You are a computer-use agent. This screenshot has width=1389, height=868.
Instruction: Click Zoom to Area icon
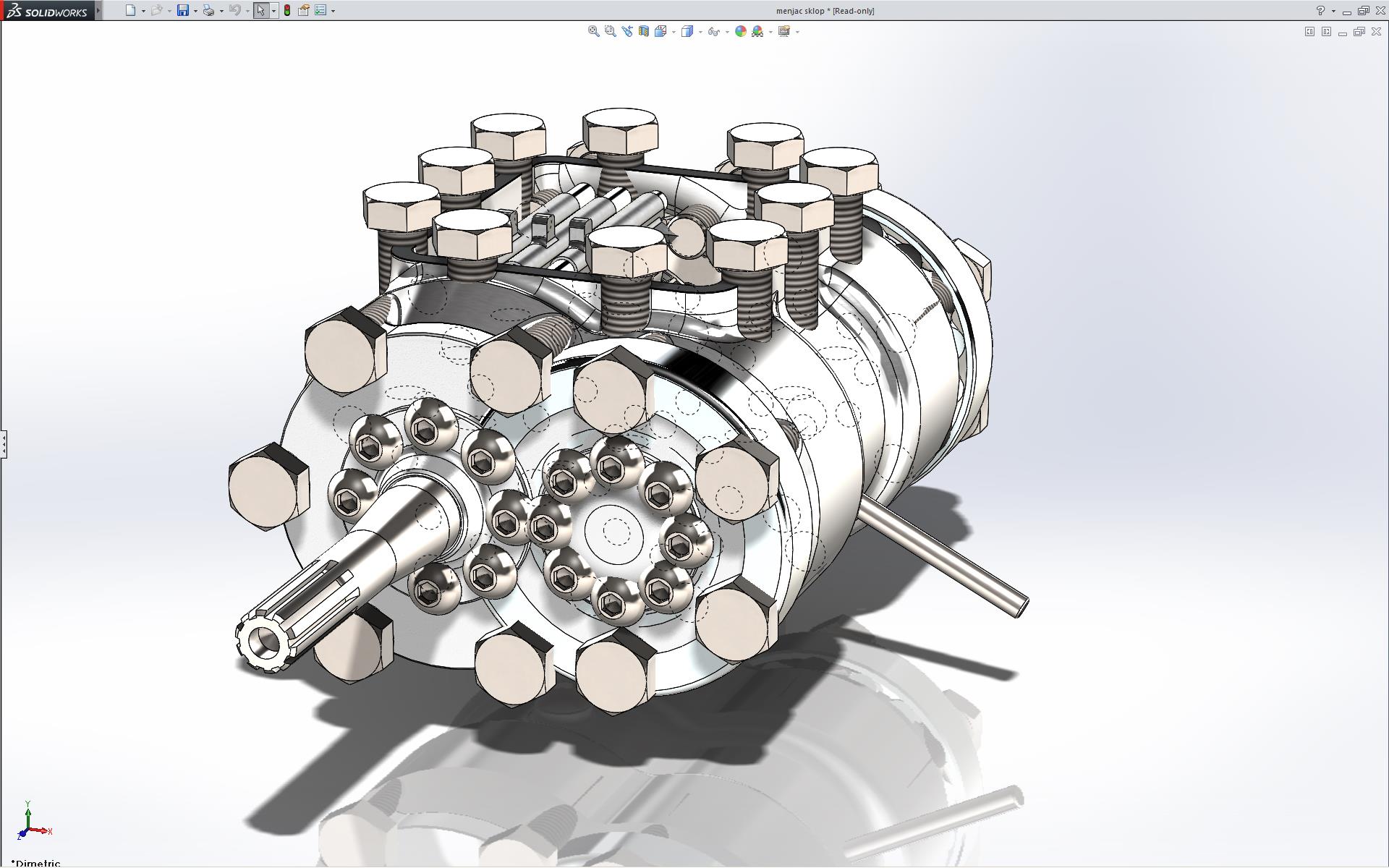(x=610, y=31)
